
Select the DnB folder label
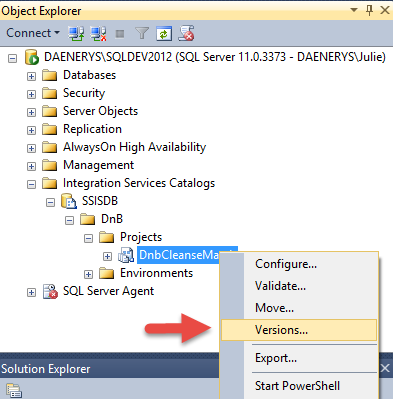click(112, 219)
